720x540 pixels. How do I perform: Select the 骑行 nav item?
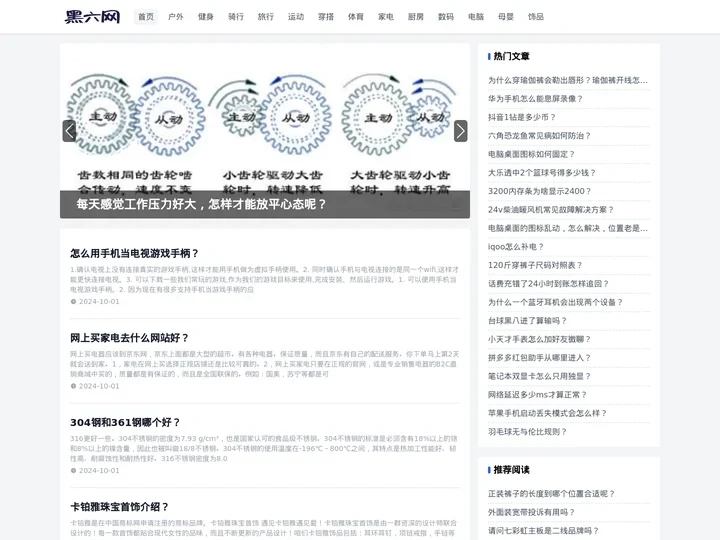pyautogui.click(x=236, y=17)
